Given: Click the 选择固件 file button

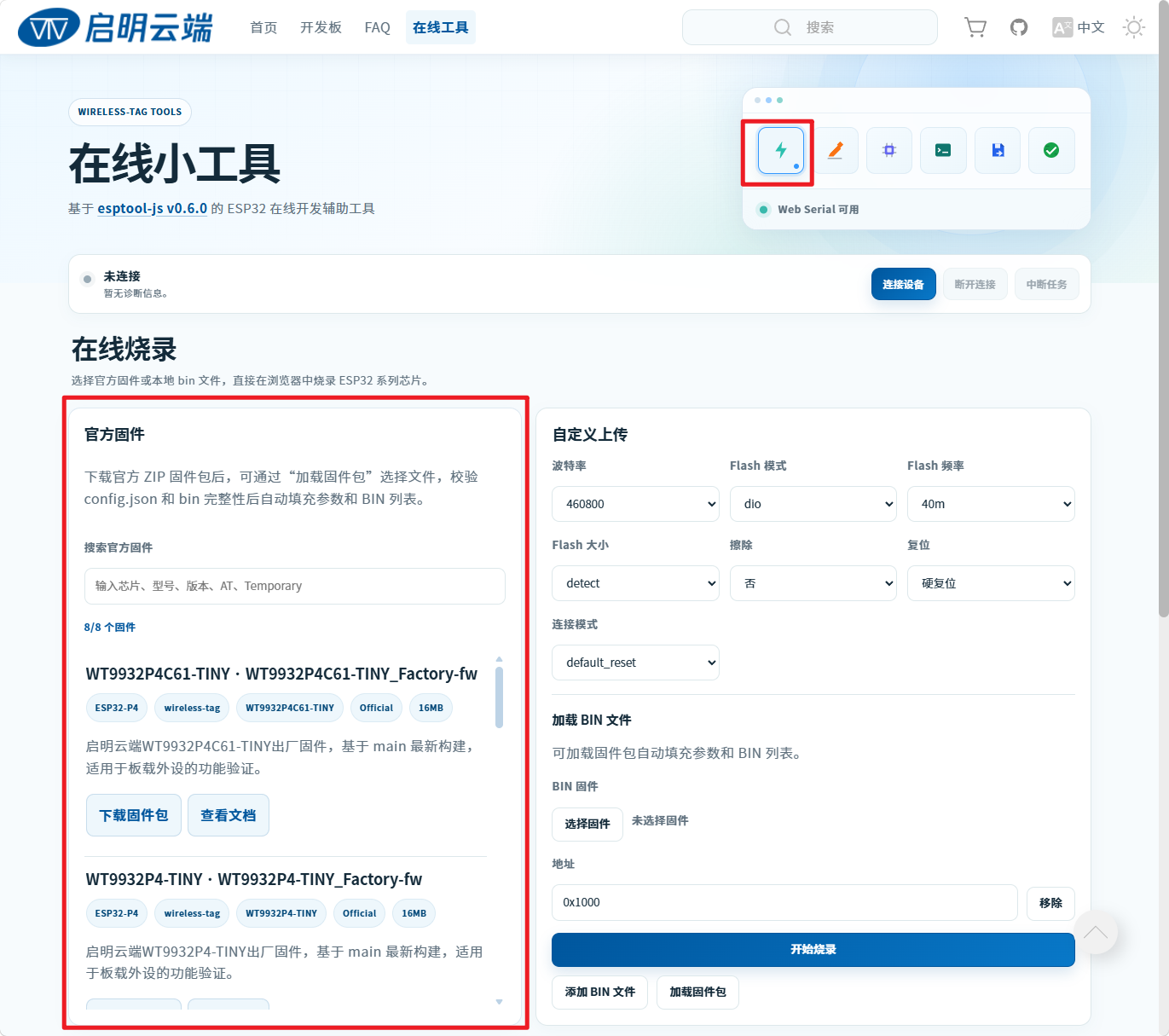Looking at the screenshot, I should pyautogui.click(x=587, y=824).
